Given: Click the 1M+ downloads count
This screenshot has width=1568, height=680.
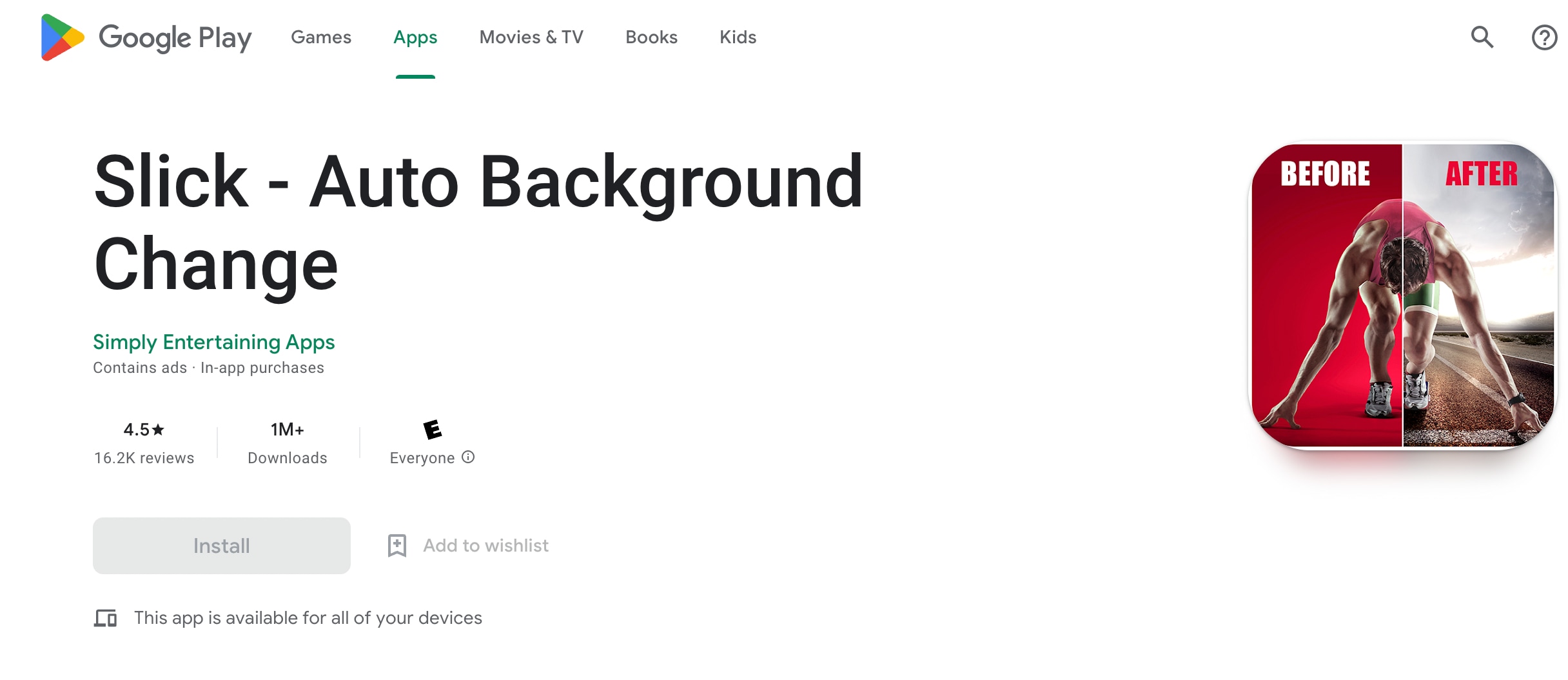Looking at the screenshot, I should (288, 430).
